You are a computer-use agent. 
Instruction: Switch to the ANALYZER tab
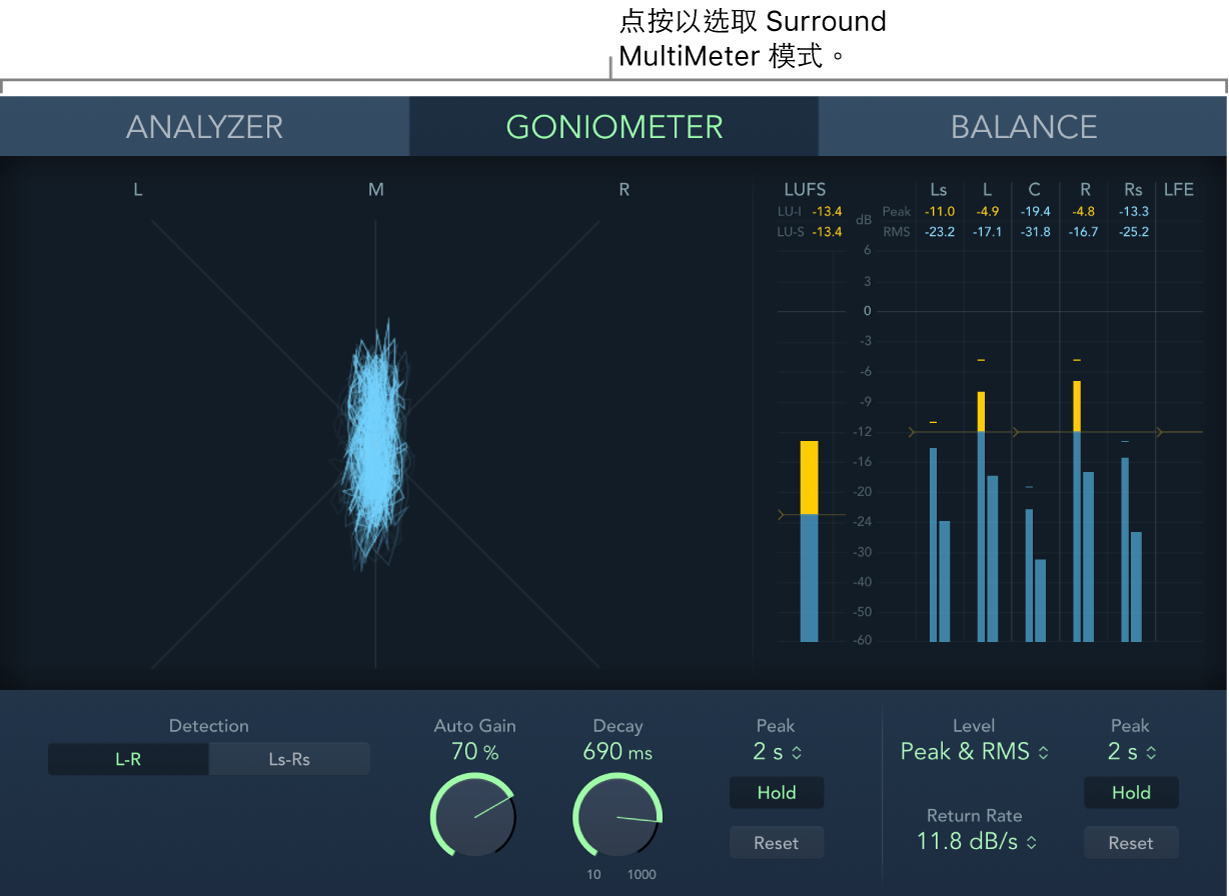204,127
